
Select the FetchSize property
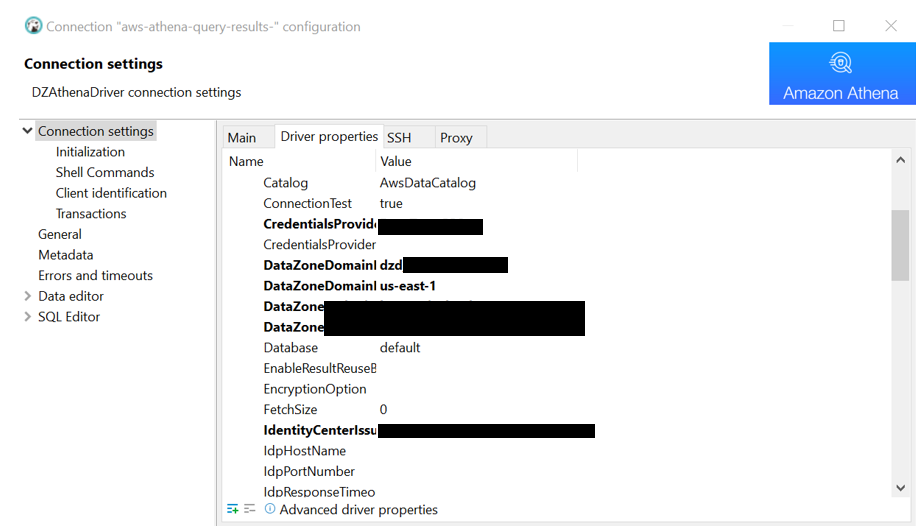point(290,409)
